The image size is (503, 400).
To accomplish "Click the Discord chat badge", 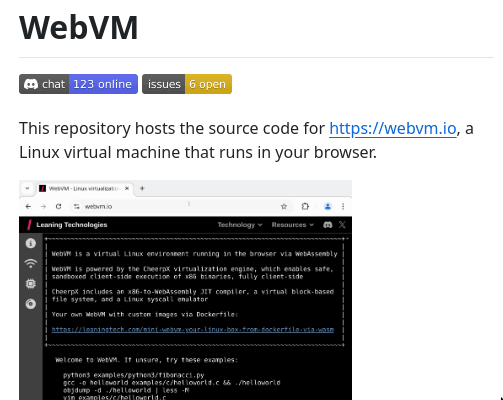I will point(78,84).
